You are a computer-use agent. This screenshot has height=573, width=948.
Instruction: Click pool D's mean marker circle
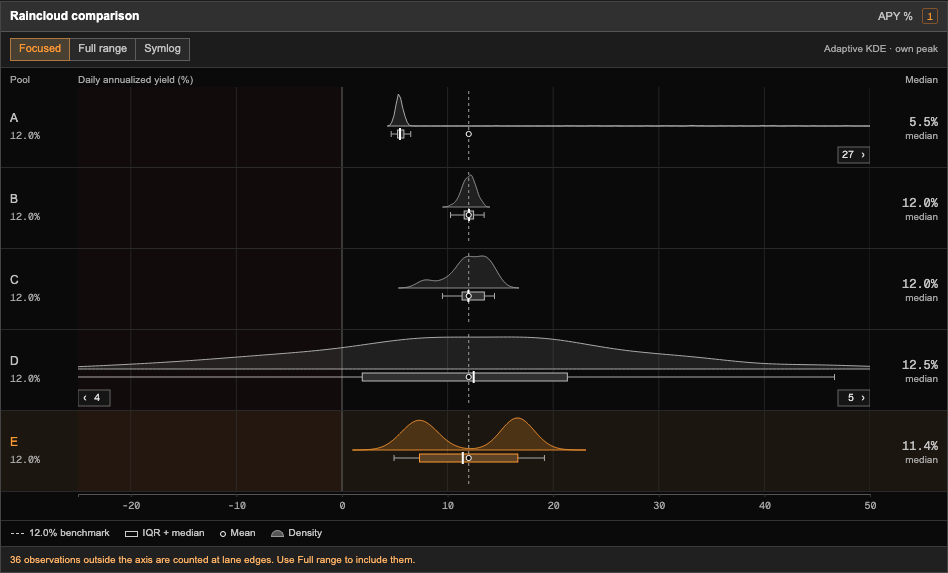click(x=469, y=377)
